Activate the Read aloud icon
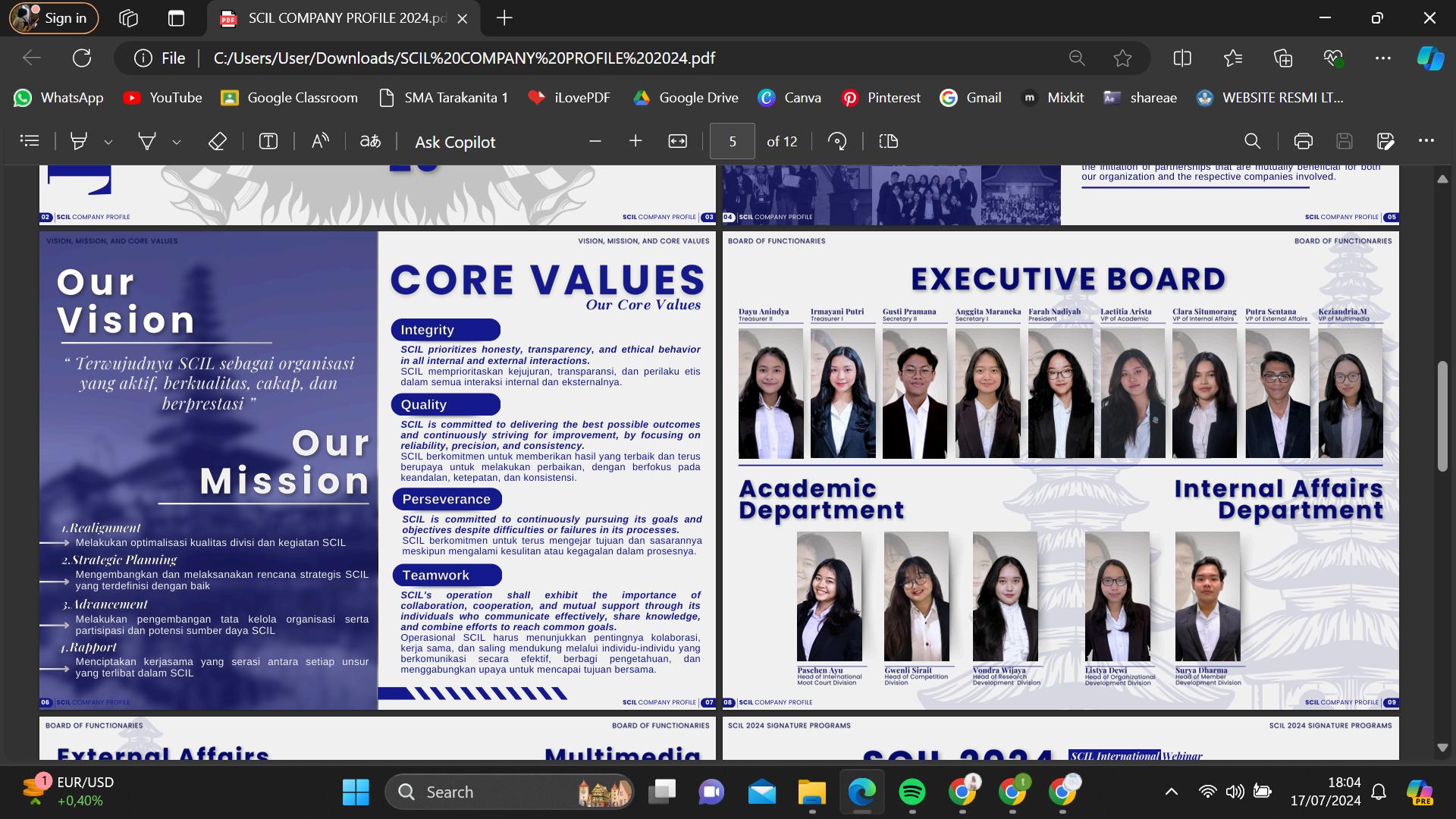Screen dimensions: 1456x819 [x=320, y=141]
